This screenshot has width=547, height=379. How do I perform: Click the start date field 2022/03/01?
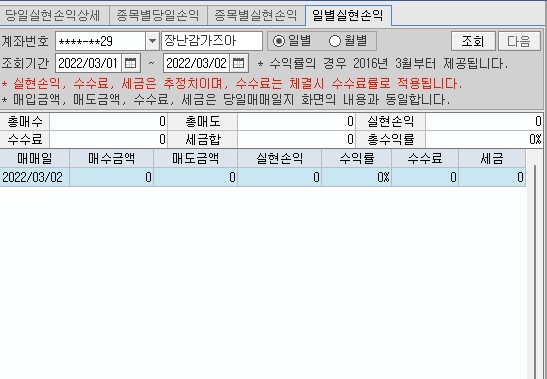coord(88,63)
